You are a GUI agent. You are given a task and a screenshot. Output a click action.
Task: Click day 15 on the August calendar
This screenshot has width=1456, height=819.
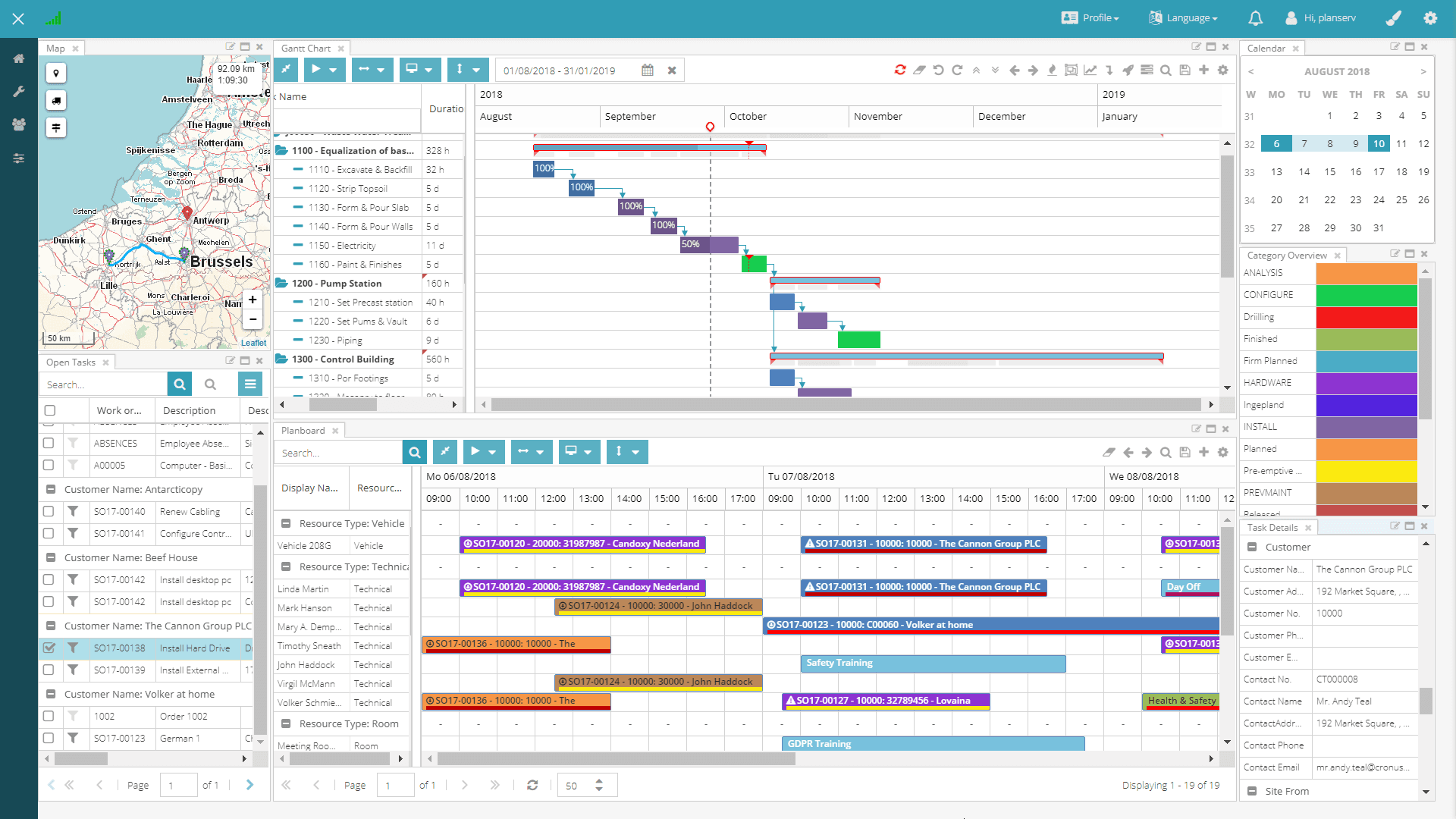click(1329, 171)
